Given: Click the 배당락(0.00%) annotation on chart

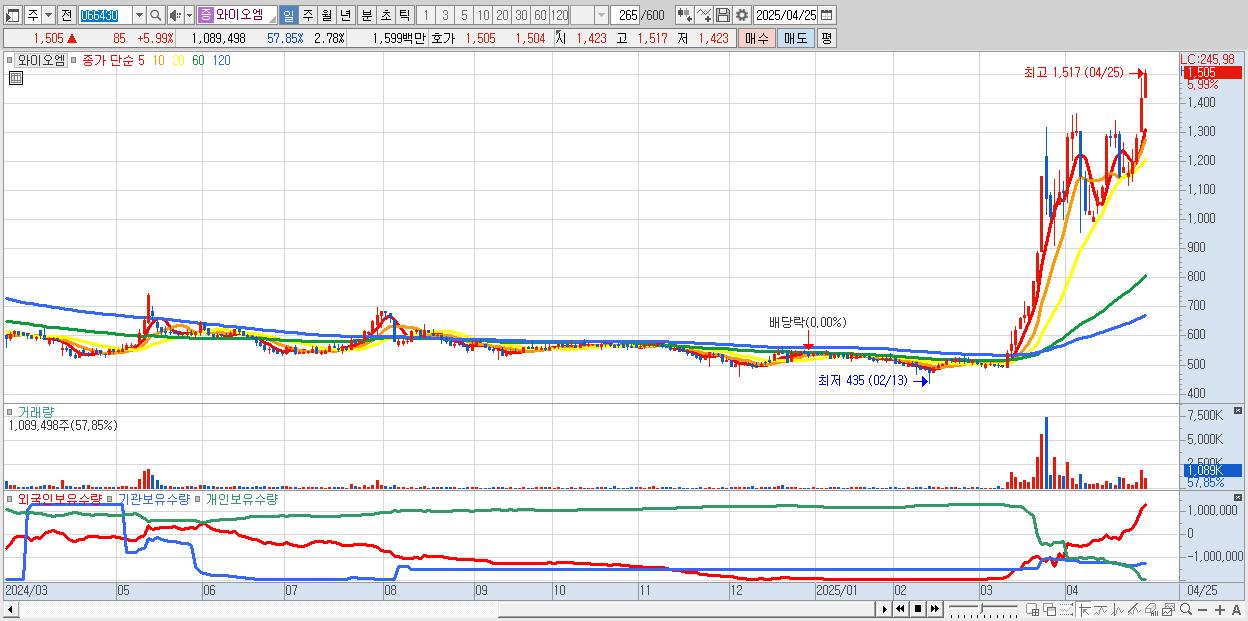Looking at the screenshot, I should click(807, 322).
